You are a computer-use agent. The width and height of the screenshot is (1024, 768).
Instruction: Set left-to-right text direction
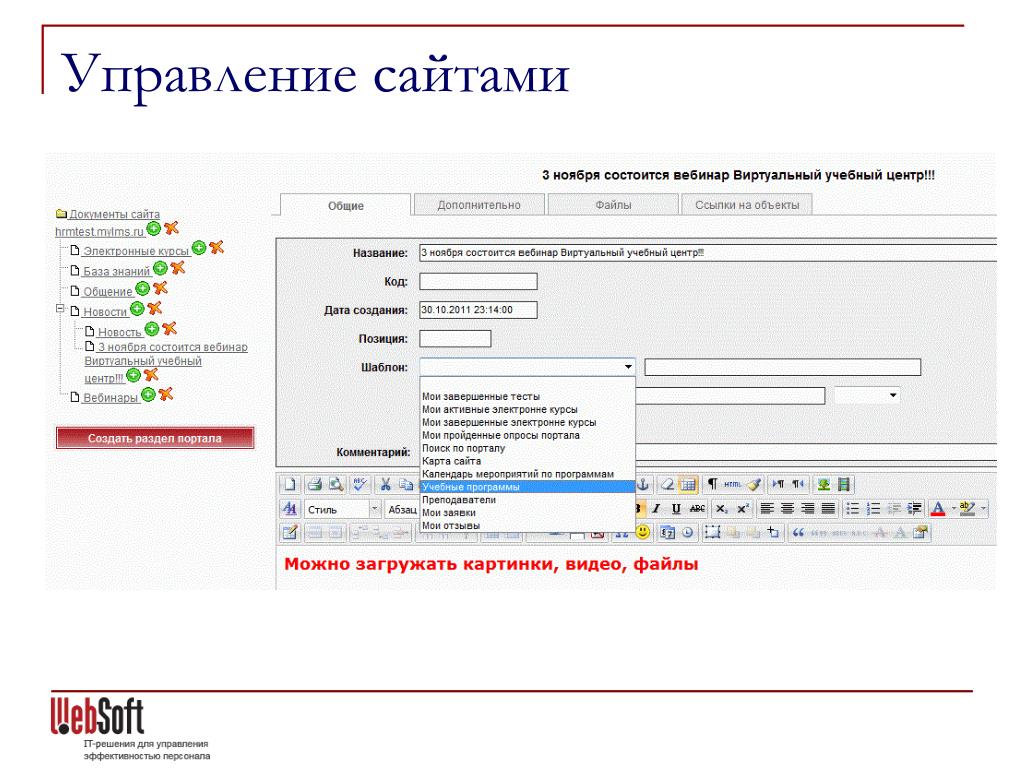click(x=778, y=485)
